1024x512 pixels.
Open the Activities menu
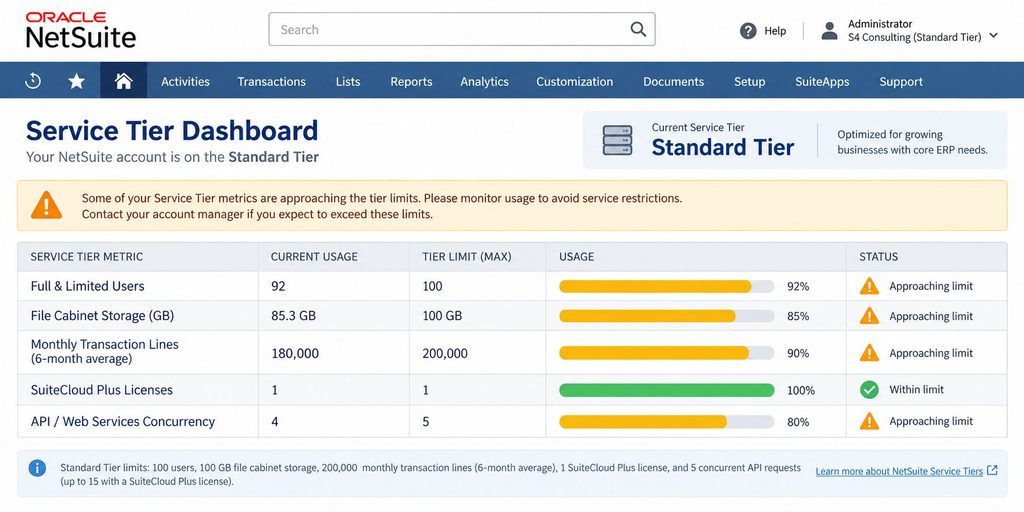tap(185, 82)
